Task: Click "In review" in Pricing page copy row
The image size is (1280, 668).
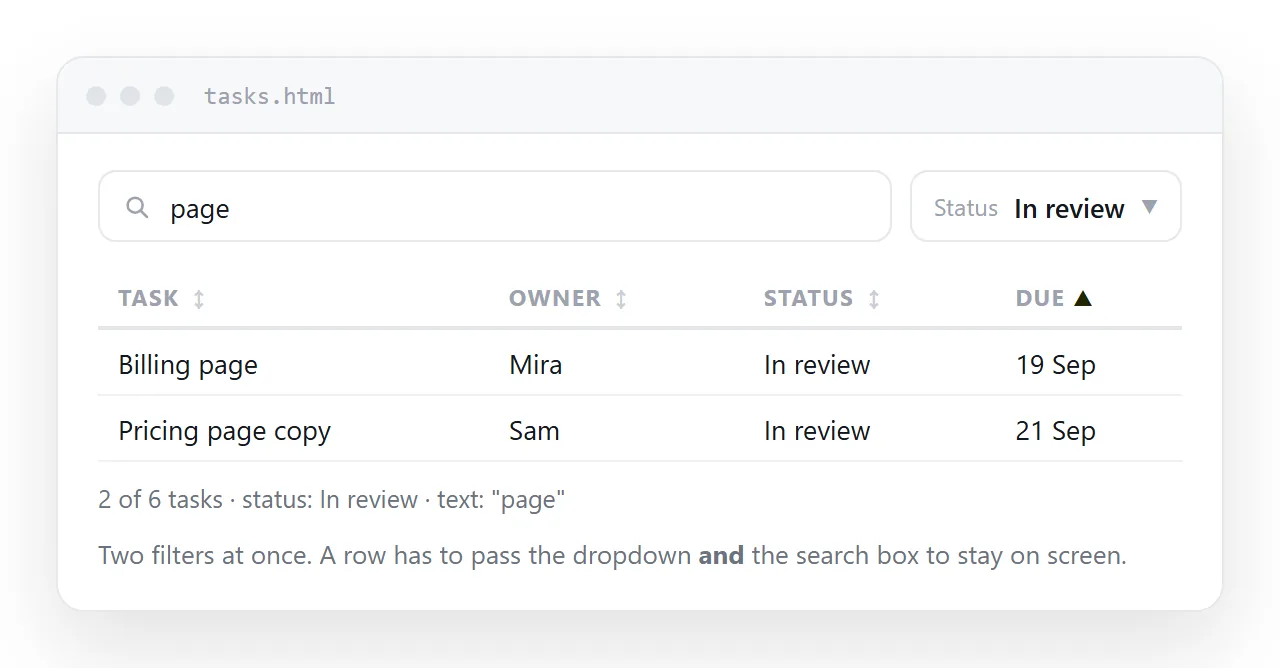Action: [x=817, y=431]
